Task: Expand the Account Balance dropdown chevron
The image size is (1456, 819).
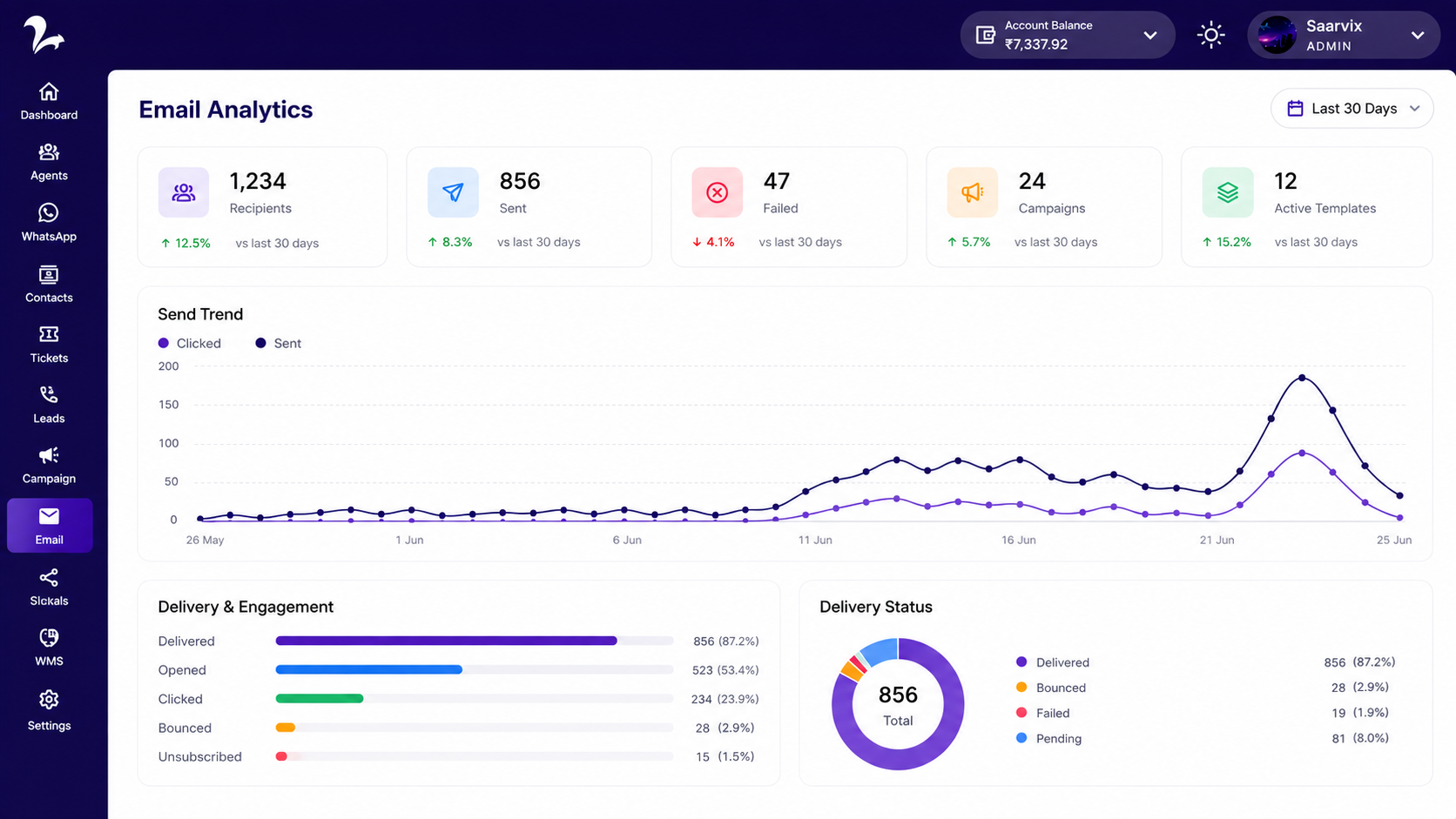Action: [x=1150, y=36]
